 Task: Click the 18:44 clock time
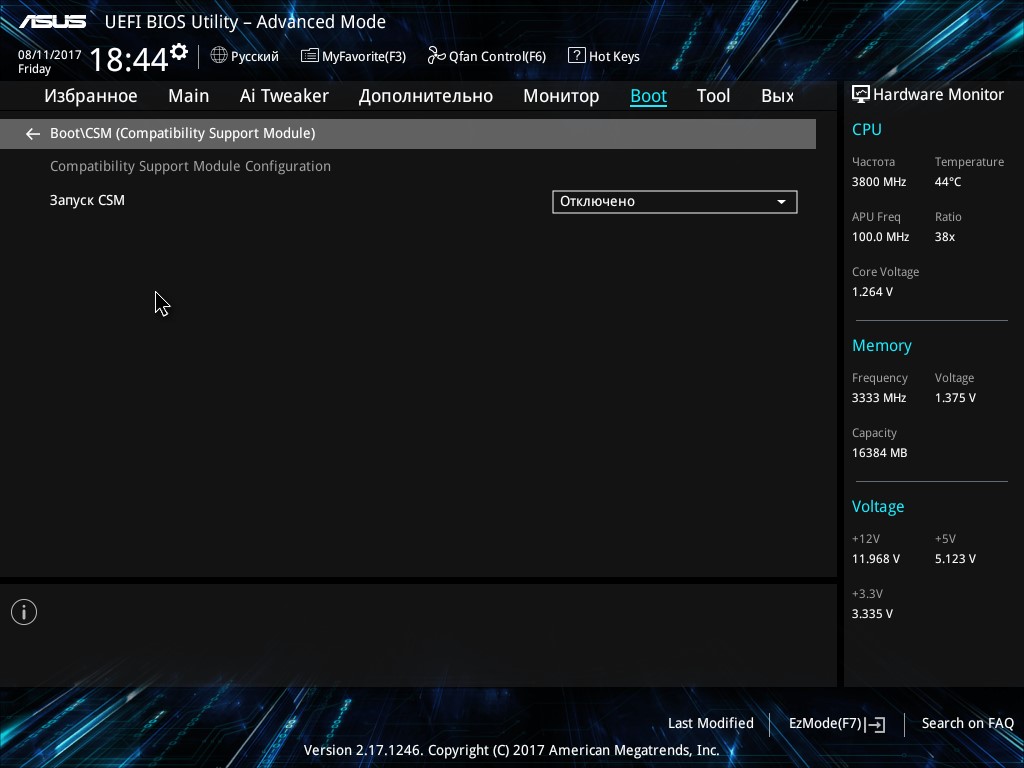tap(129, 59)
